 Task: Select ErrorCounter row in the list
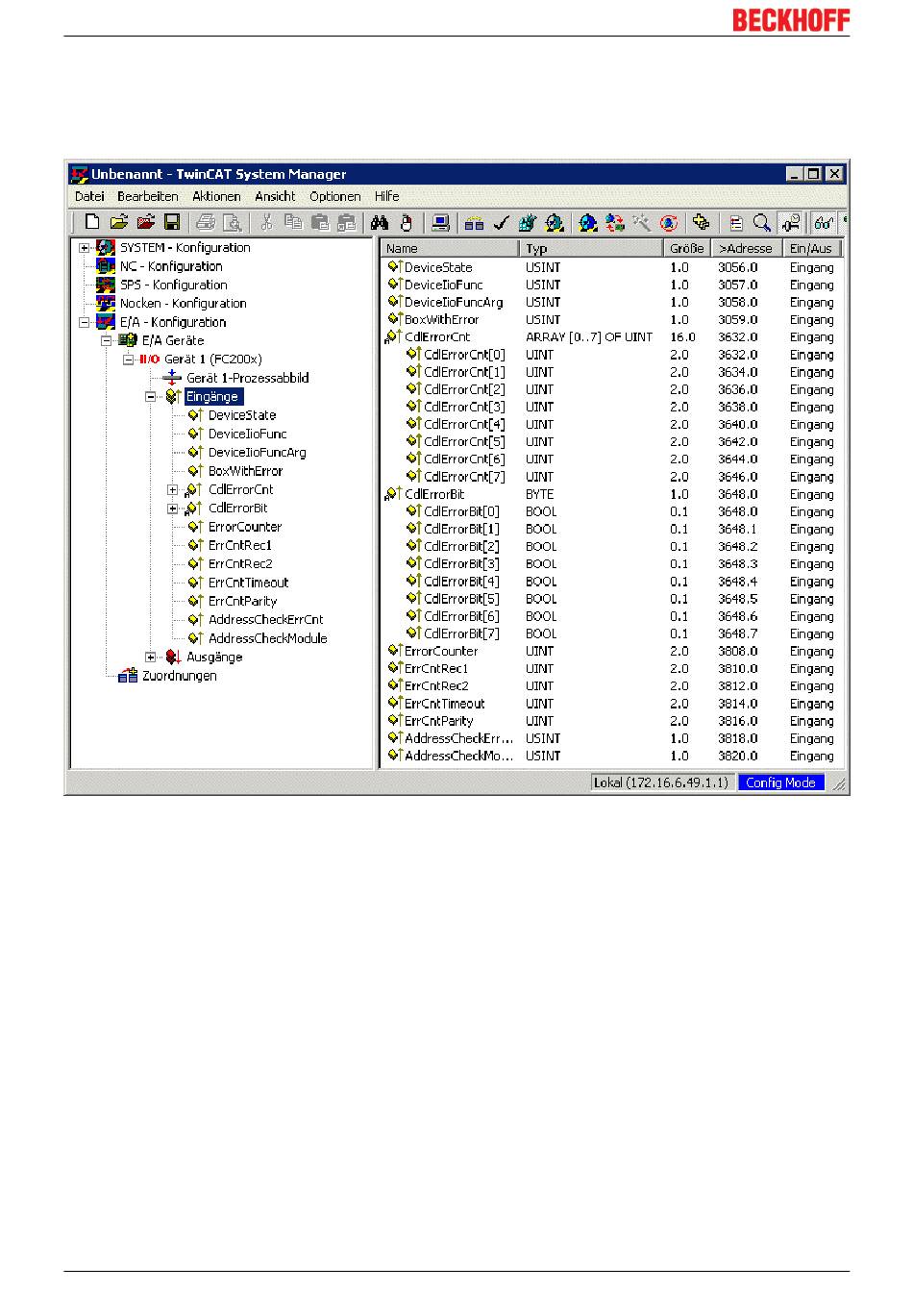(x=612, y=651)
